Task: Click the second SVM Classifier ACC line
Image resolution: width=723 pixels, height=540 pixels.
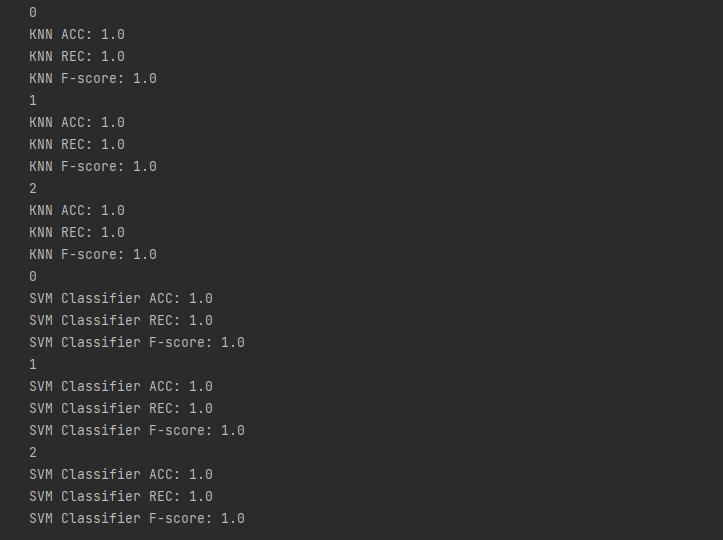Action: (x=121, y=387)
